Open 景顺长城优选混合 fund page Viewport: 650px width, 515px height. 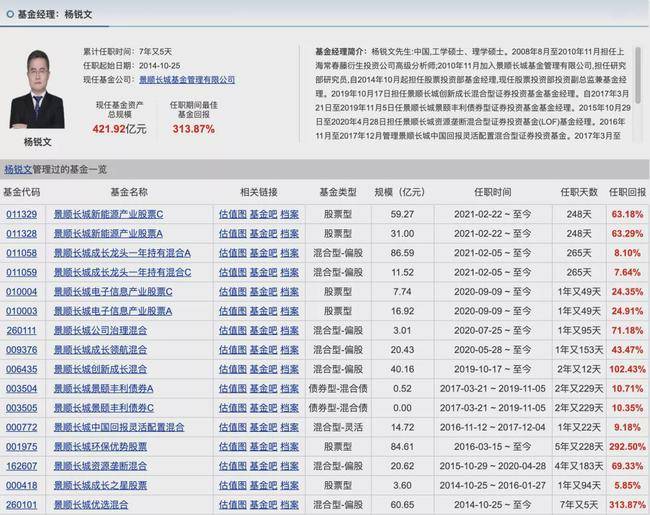click(91, 505)
